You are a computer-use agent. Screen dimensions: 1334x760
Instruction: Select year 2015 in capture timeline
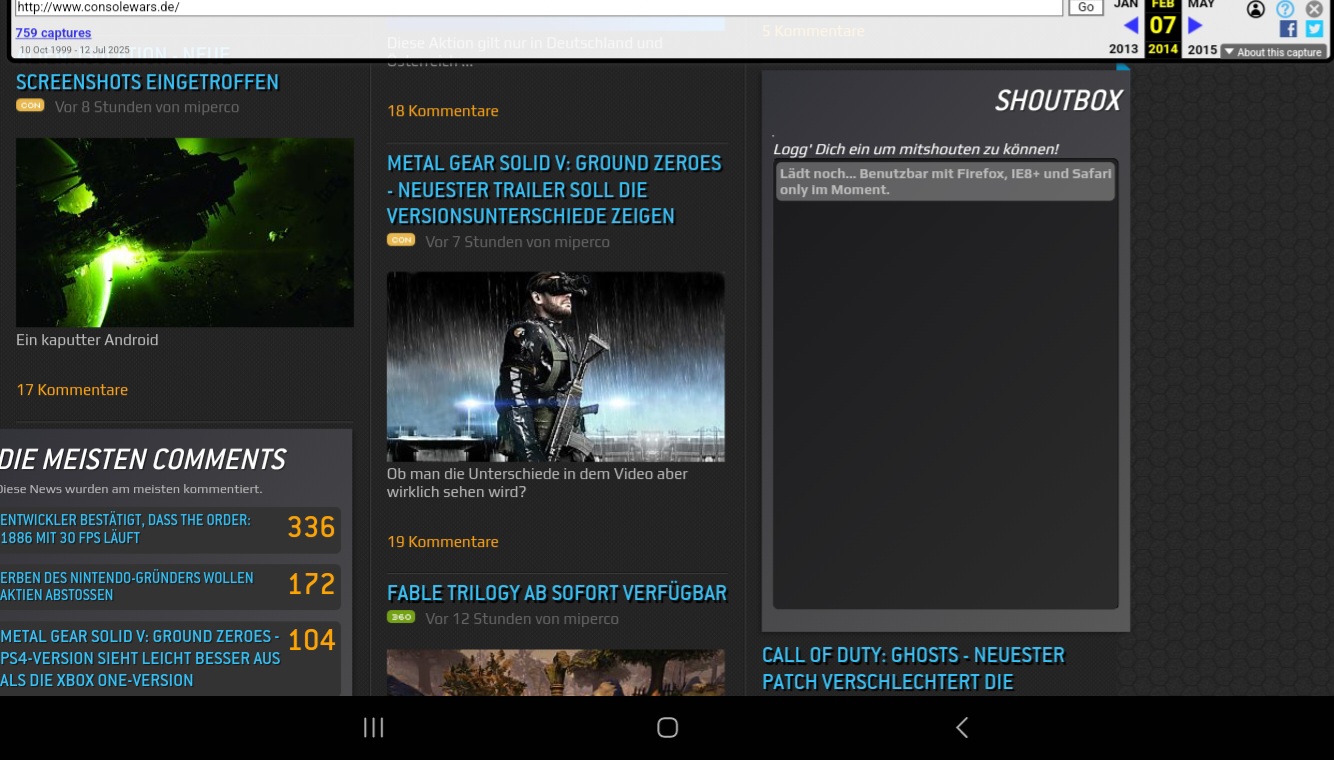coord(1202,49)
